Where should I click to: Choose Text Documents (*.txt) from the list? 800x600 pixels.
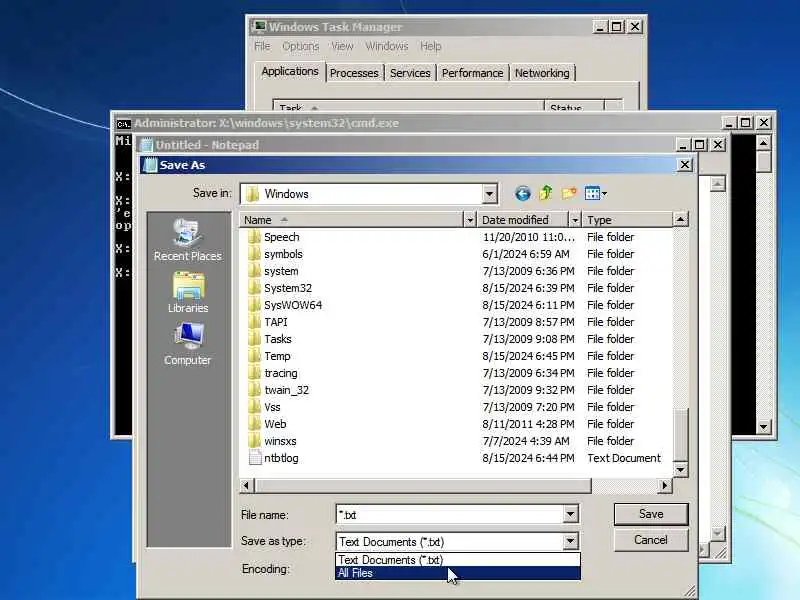point(458,560)
